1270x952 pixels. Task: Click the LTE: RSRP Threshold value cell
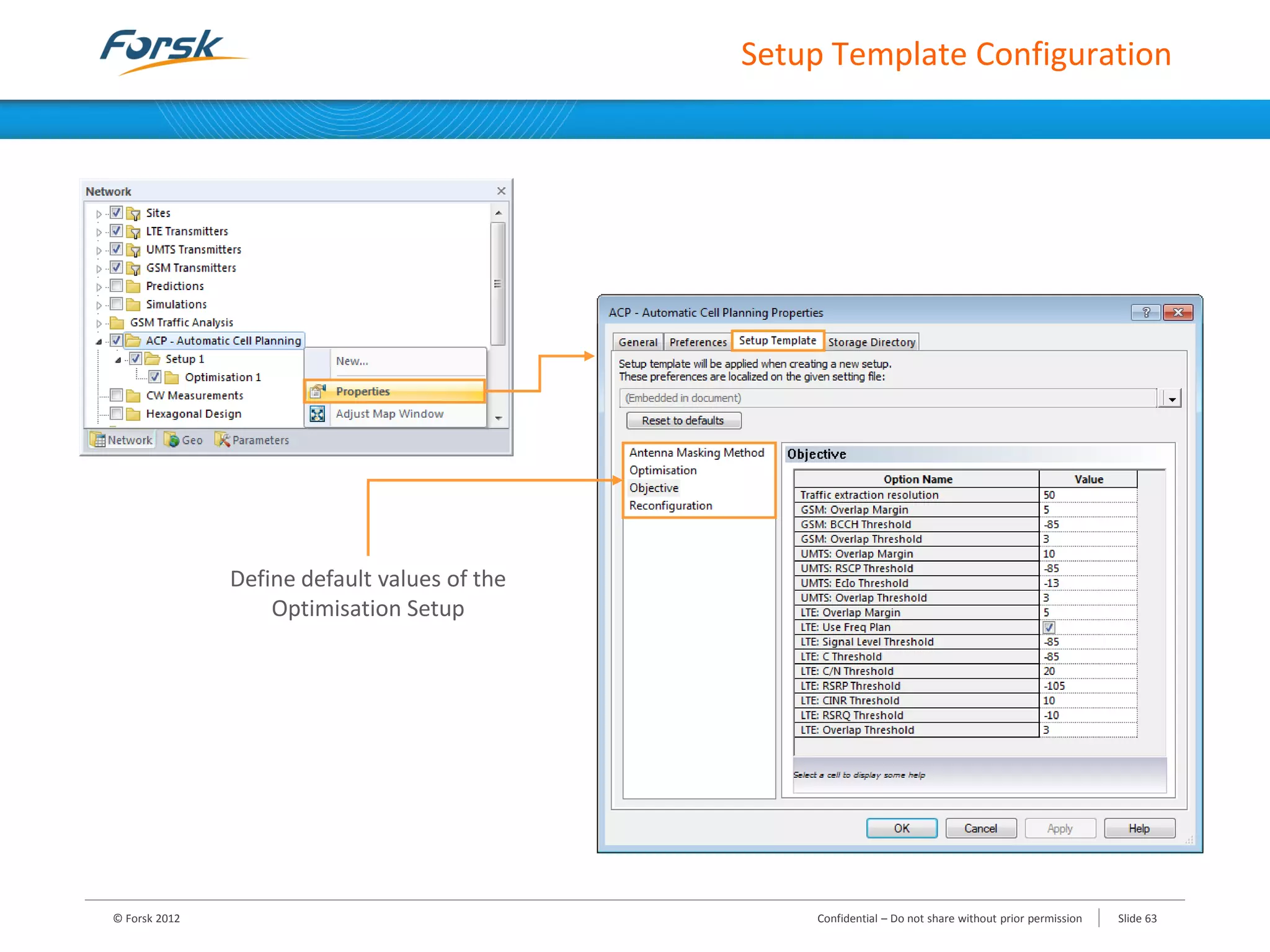click(x=1088, y=686)
